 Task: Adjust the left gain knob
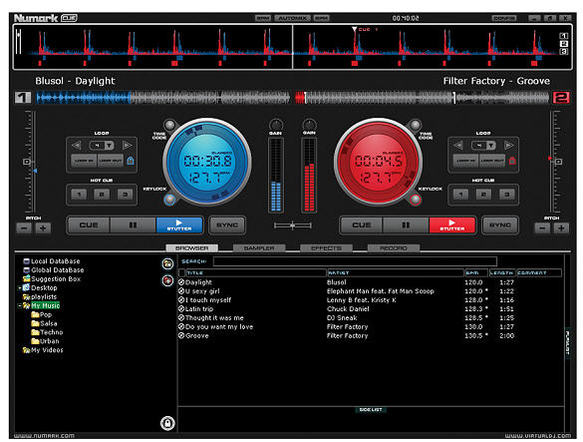[x=276, y=125]
